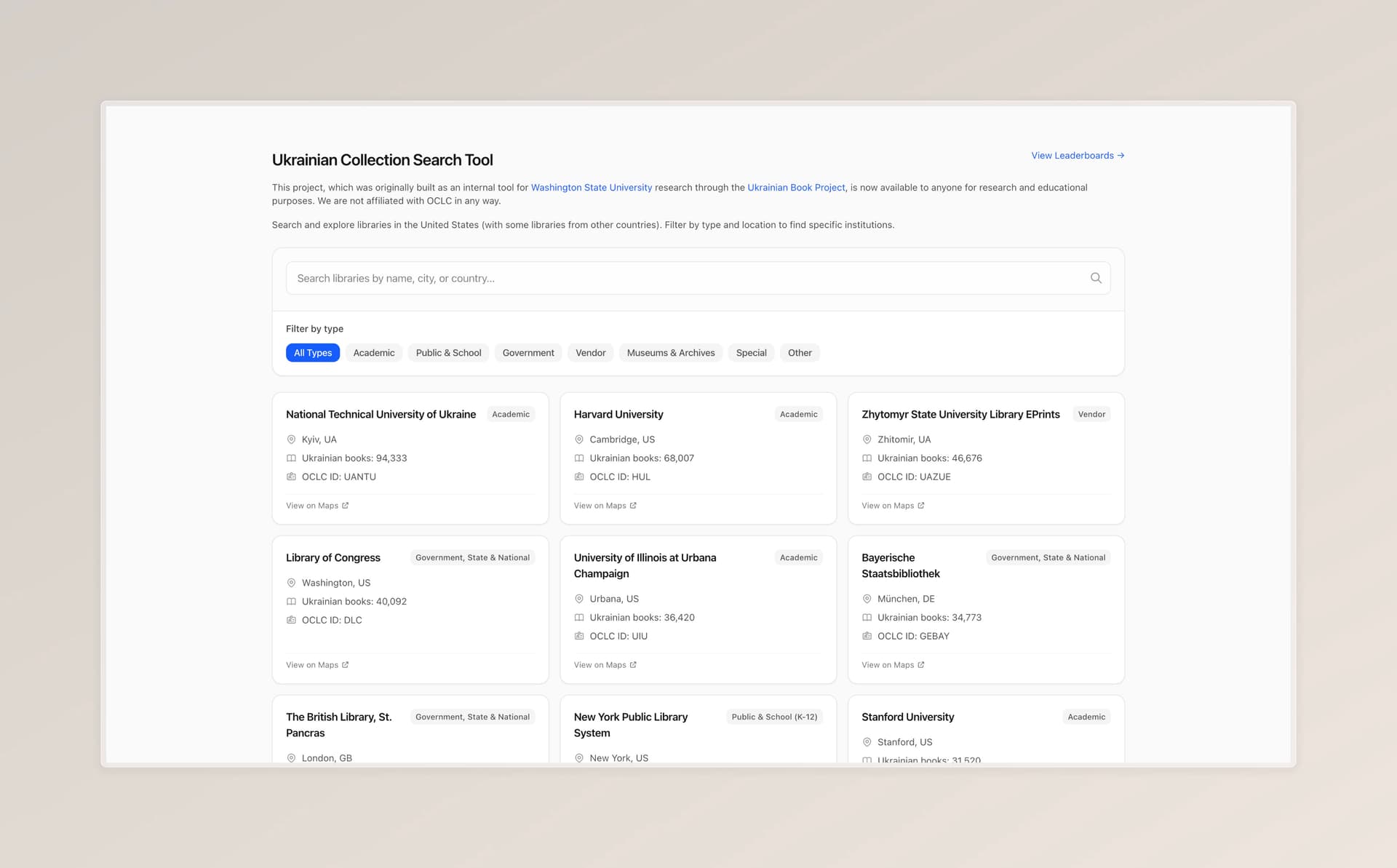This screenshot has height=868, width=1397.
Task: Click ID badge icon beside OCLC ID: GEBAY
Action: click(x=867, y=636)
